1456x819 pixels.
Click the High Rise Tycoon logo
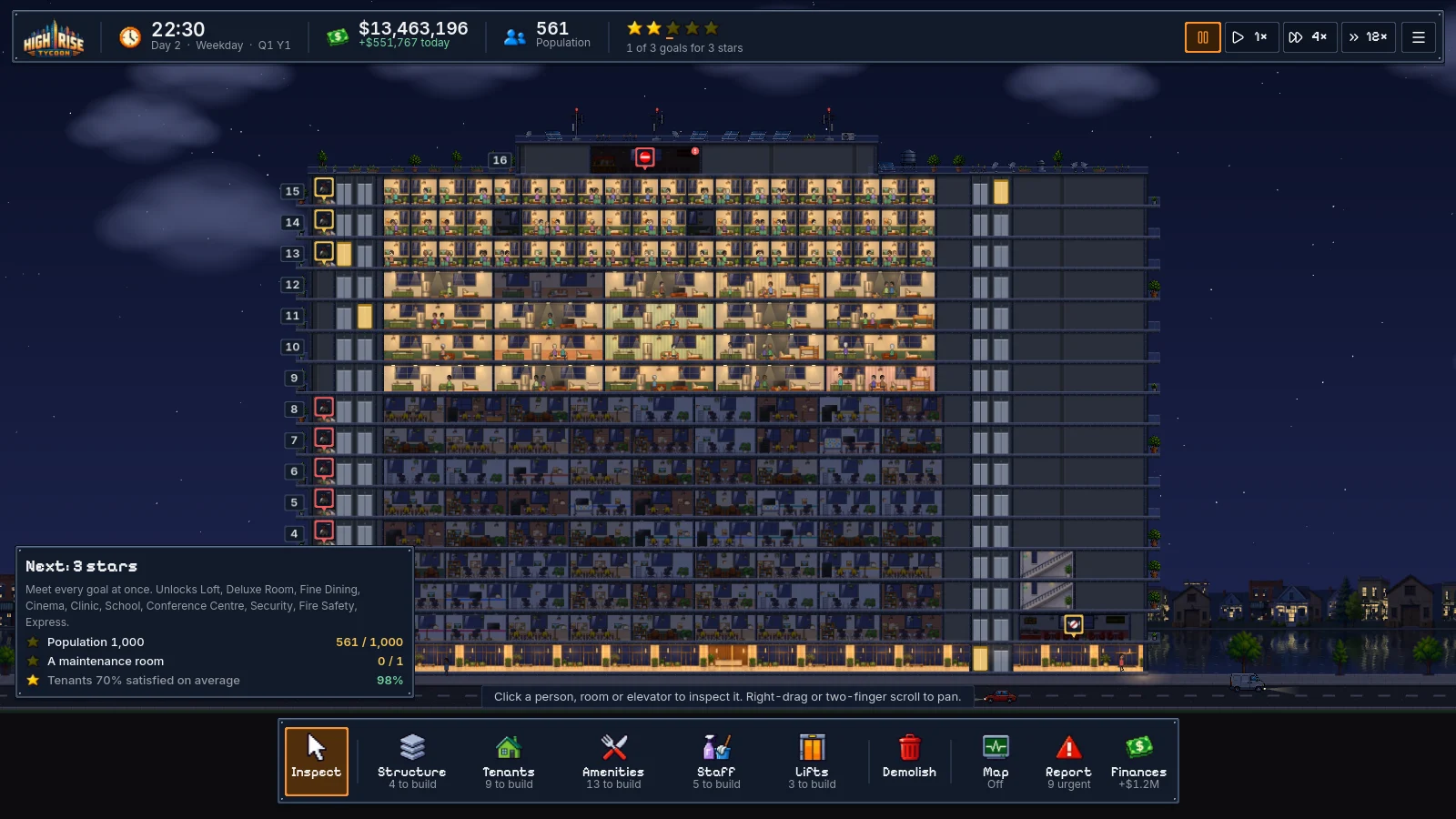(x=54, y=38)
